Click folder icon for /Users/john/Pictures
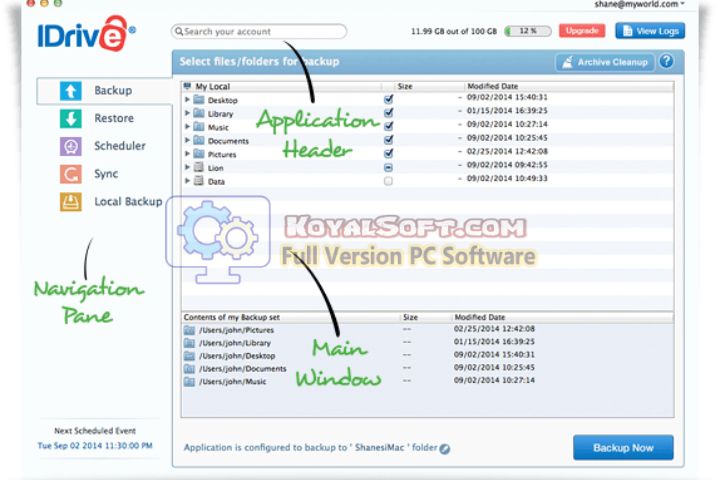This screenshot has width=720, height=480. click(x=189, y=330)
